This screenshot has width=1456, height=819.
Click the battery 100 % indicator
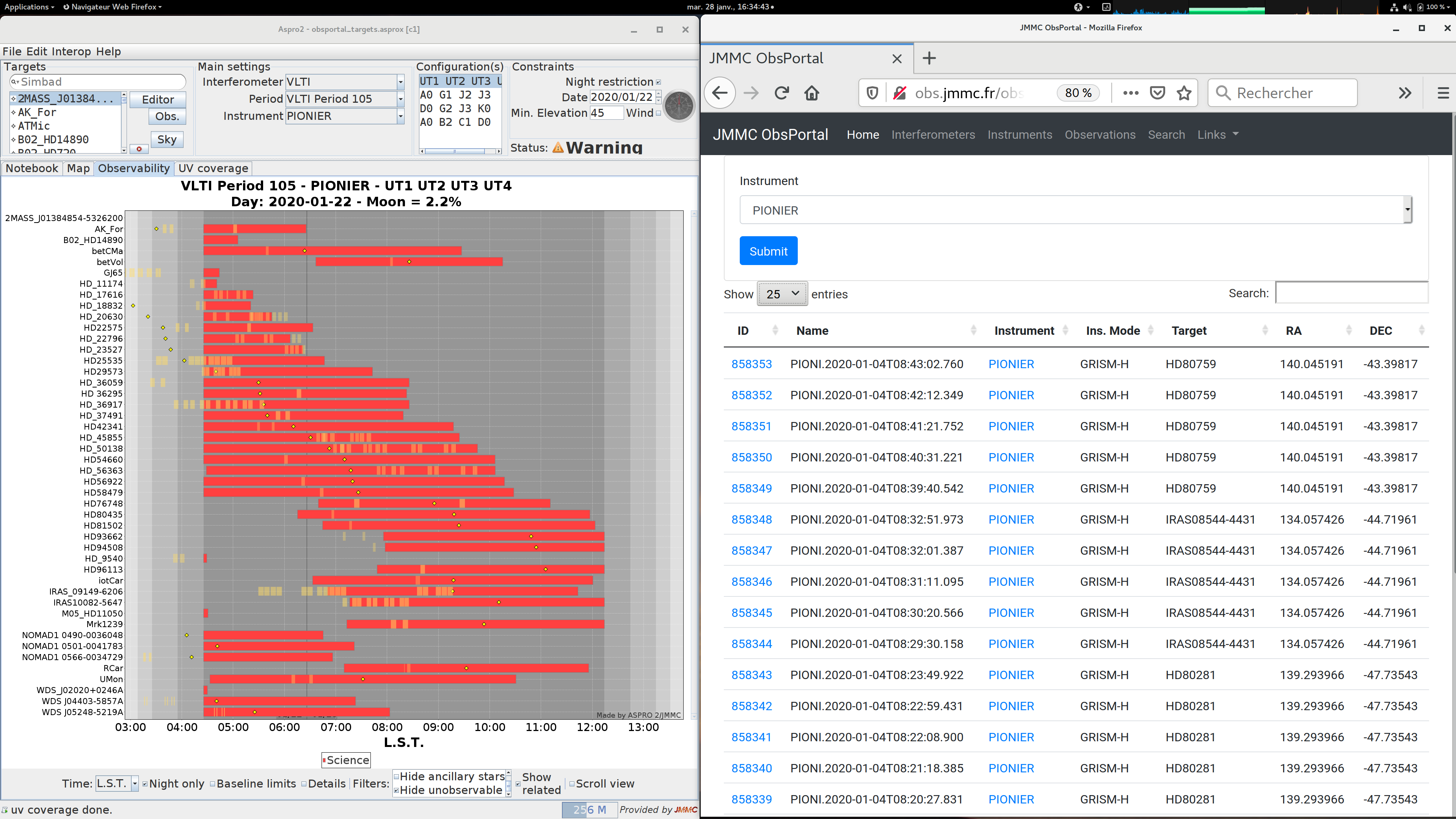point(1433,7)
